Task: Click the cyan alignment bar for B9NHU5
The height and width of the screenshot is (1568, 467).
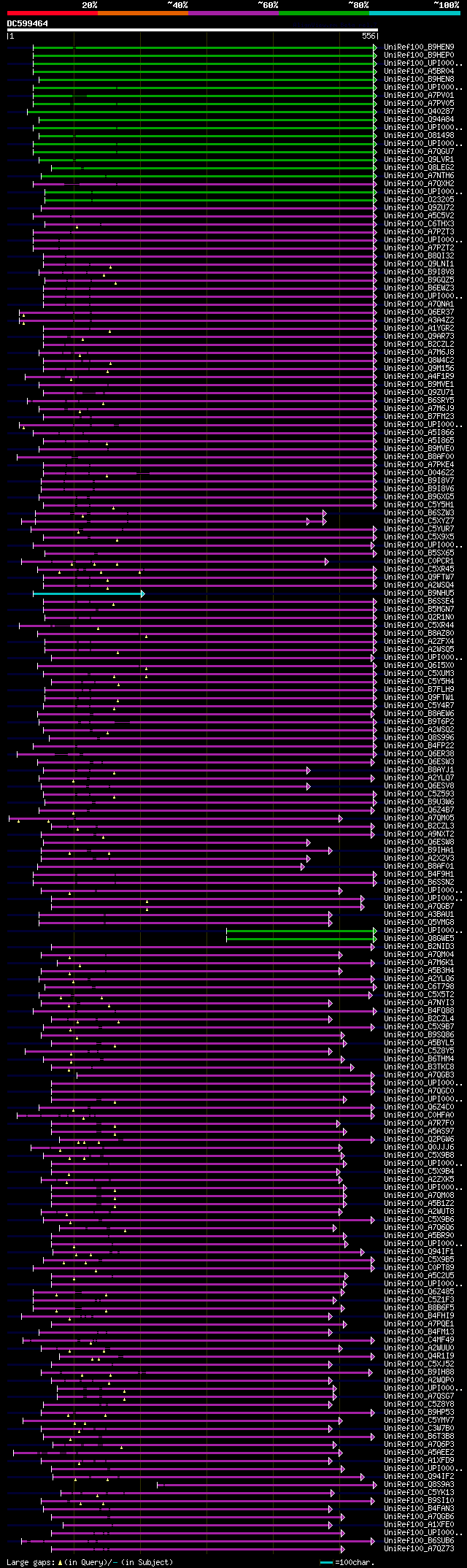Action: coord(88,594)
